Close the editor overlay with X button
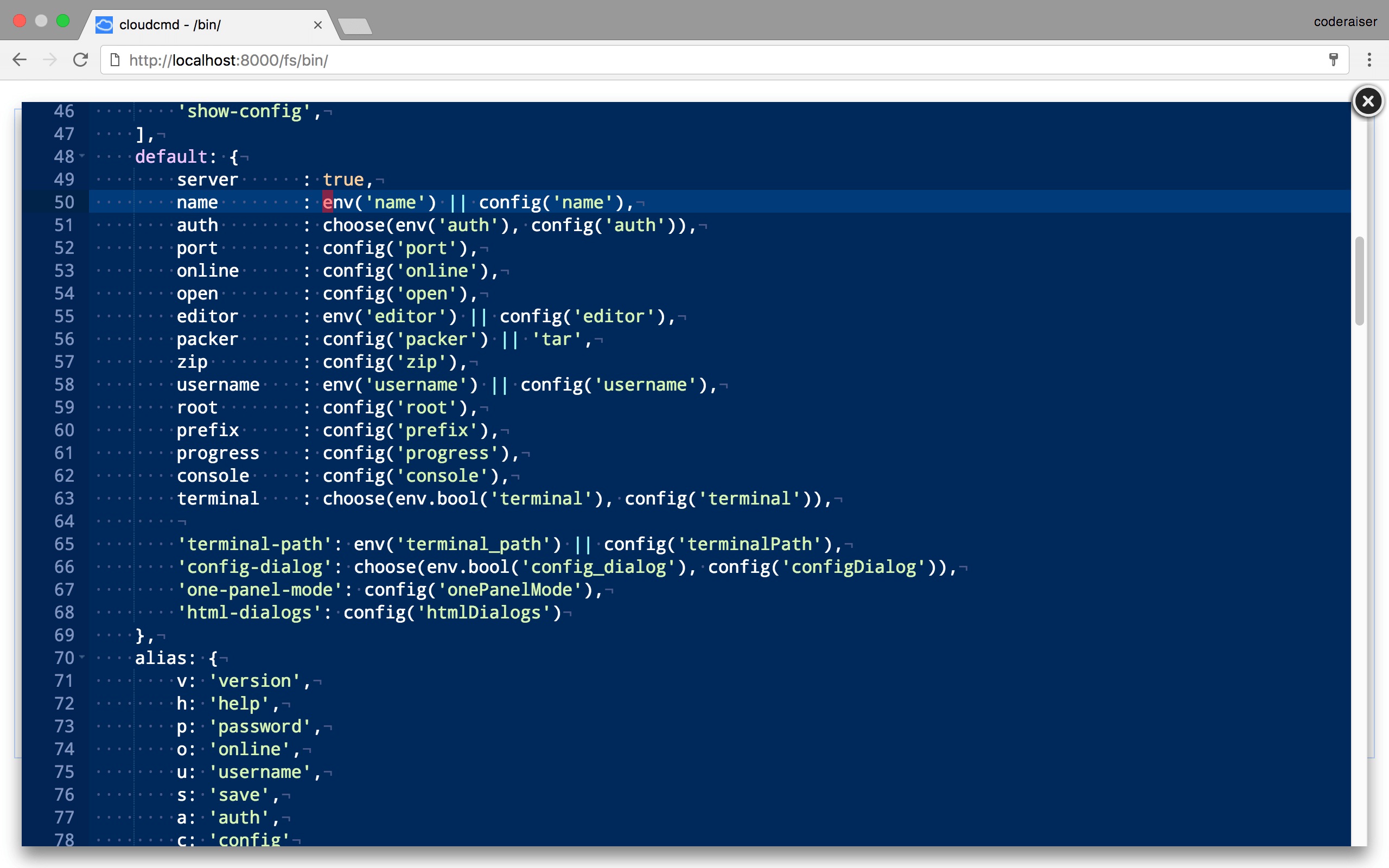 [x=1368, y=101]
